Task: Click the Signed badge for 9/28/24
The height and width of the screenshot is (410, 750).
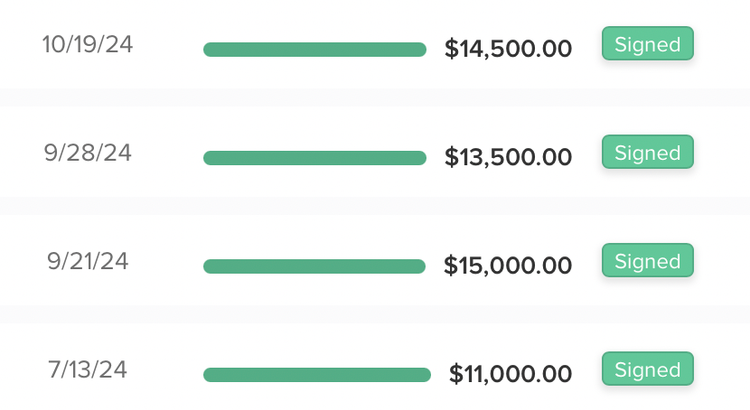Action: tap(647, 153)
